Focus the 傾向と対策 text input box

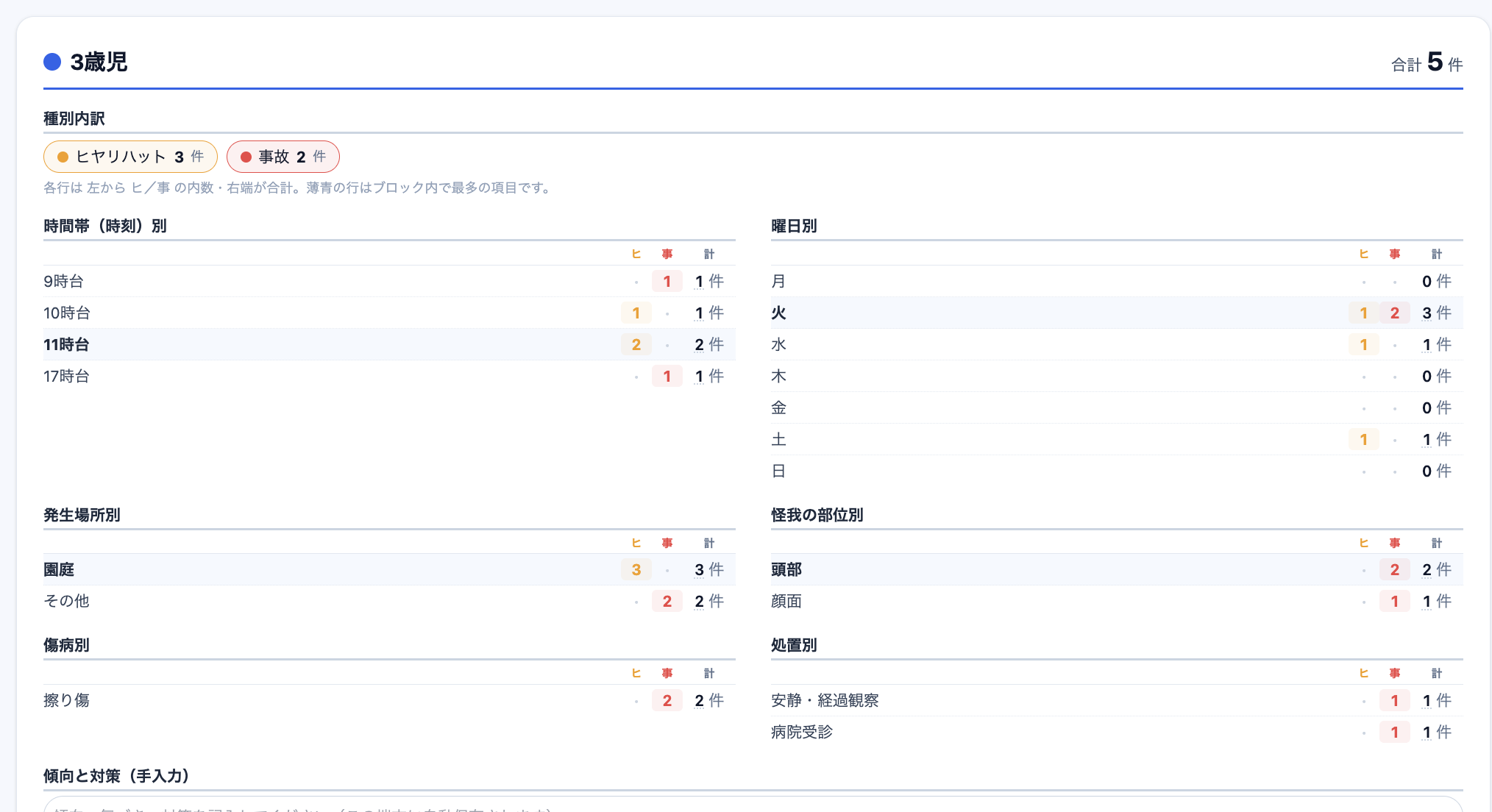pyautogui.click(x=753, y=805)
